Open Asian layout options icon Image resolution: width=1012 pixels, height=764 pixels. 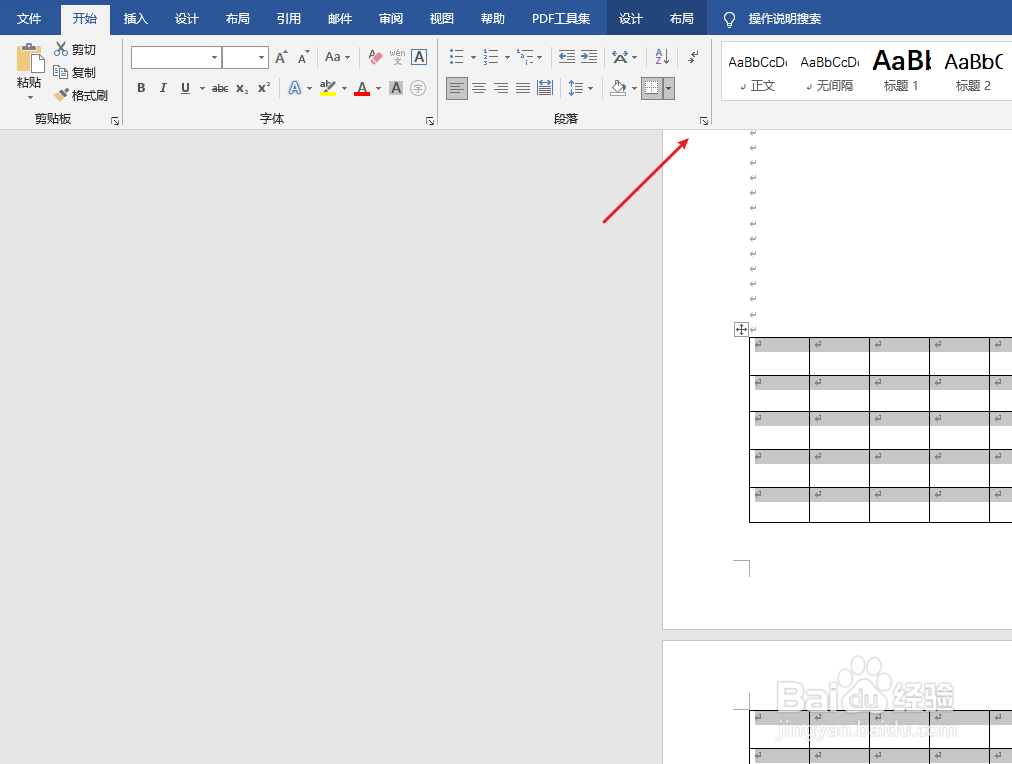pos(620,57)
